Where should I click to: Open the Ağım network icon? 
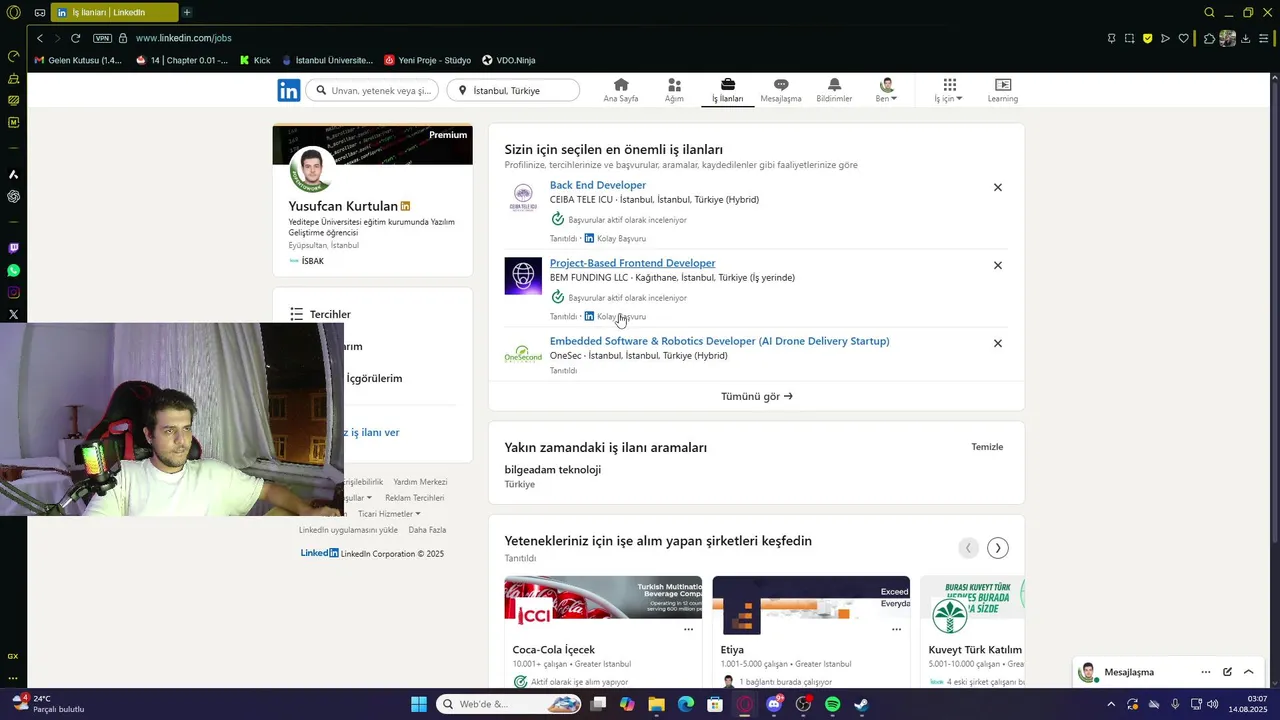pyautogui.click(x=674, y=90)
